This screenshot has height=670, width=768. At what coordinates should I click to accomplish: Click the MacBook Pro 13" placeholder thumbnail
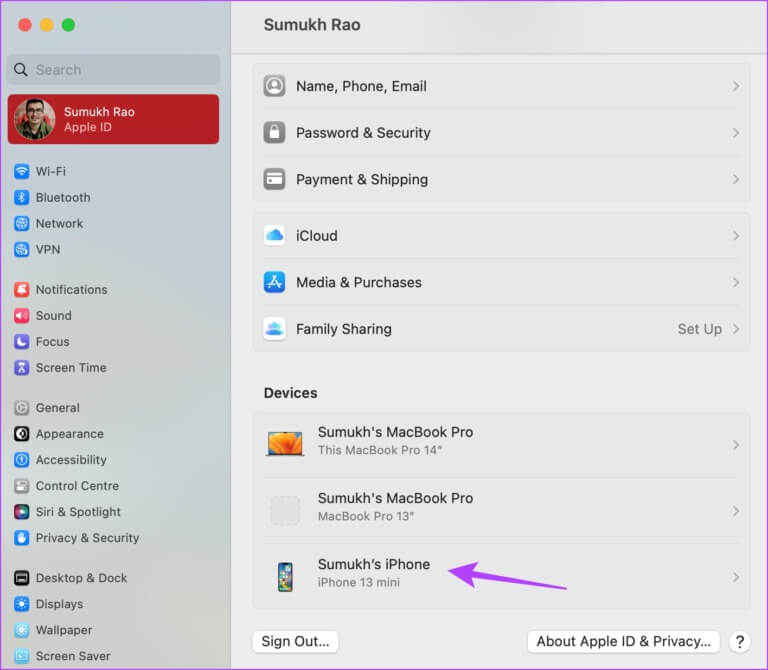point(285,510)
